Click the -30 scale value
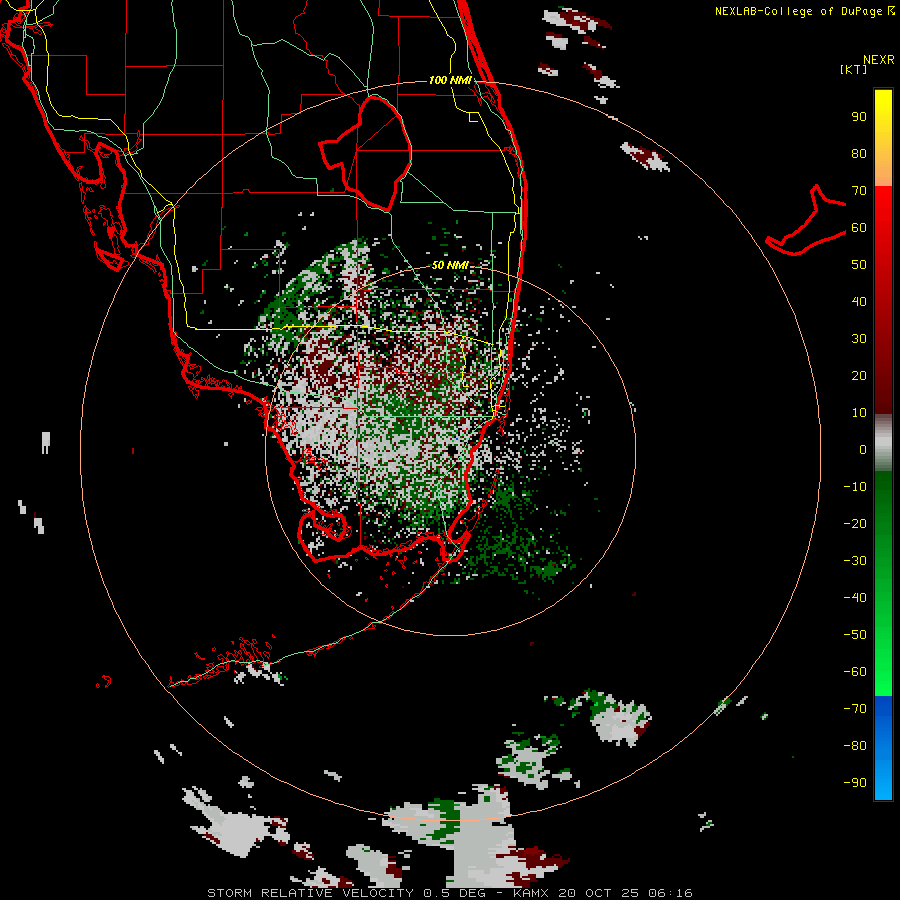The image size is (900, 900). click(855, 561)
